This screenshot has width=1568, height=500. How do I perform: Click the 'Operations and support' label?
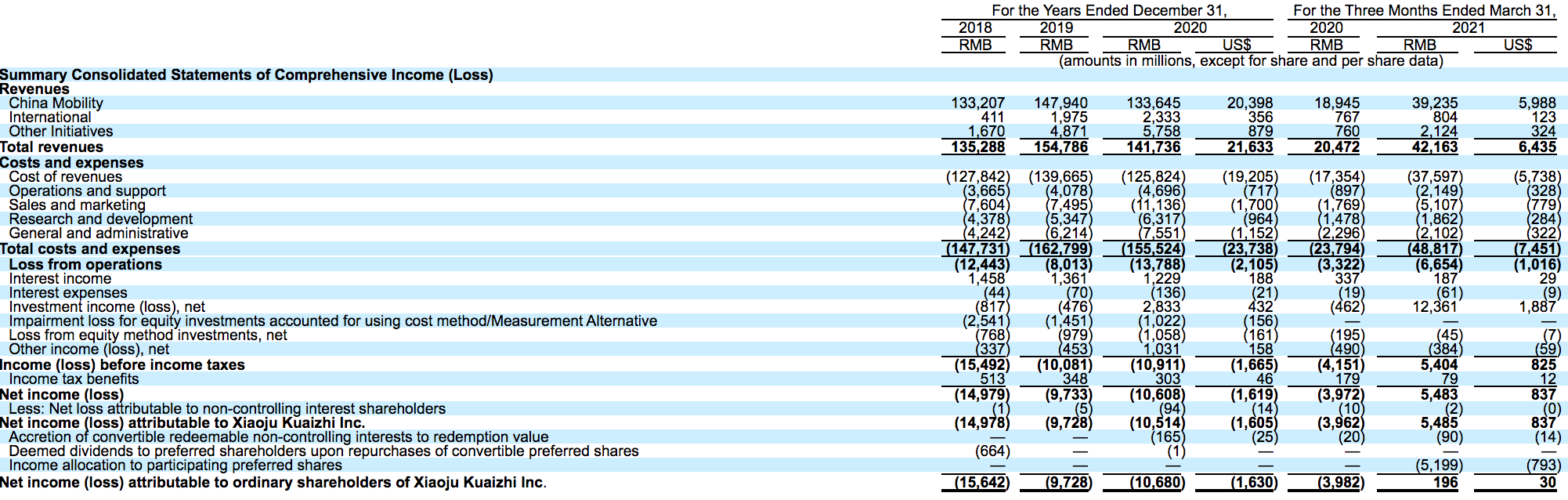pyautogui.click(x=88, y=190)
